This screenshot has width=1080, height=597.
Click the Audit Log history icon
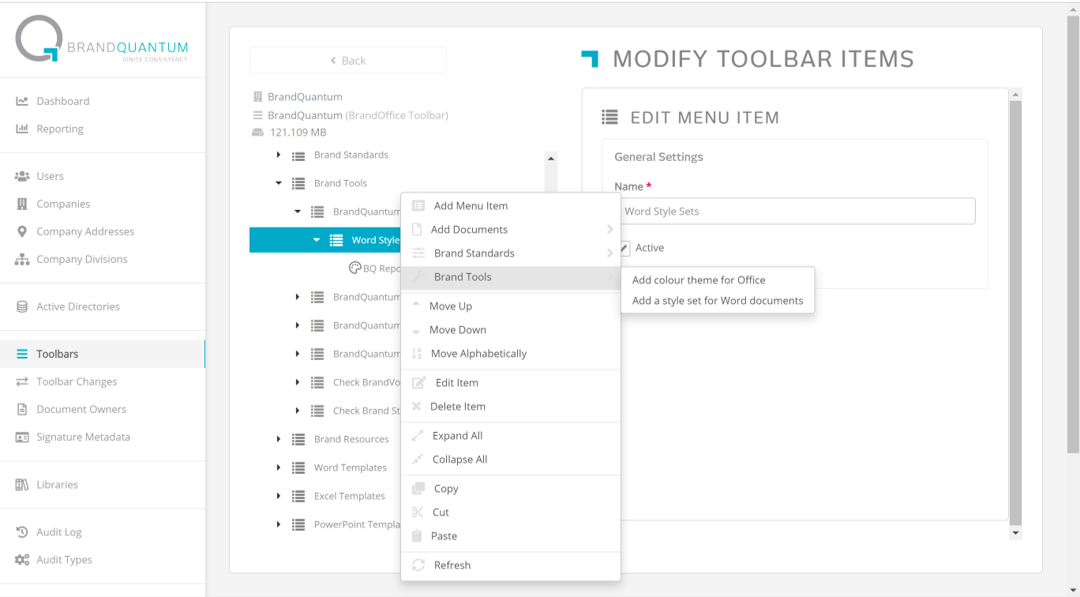[x=22, y=532]
